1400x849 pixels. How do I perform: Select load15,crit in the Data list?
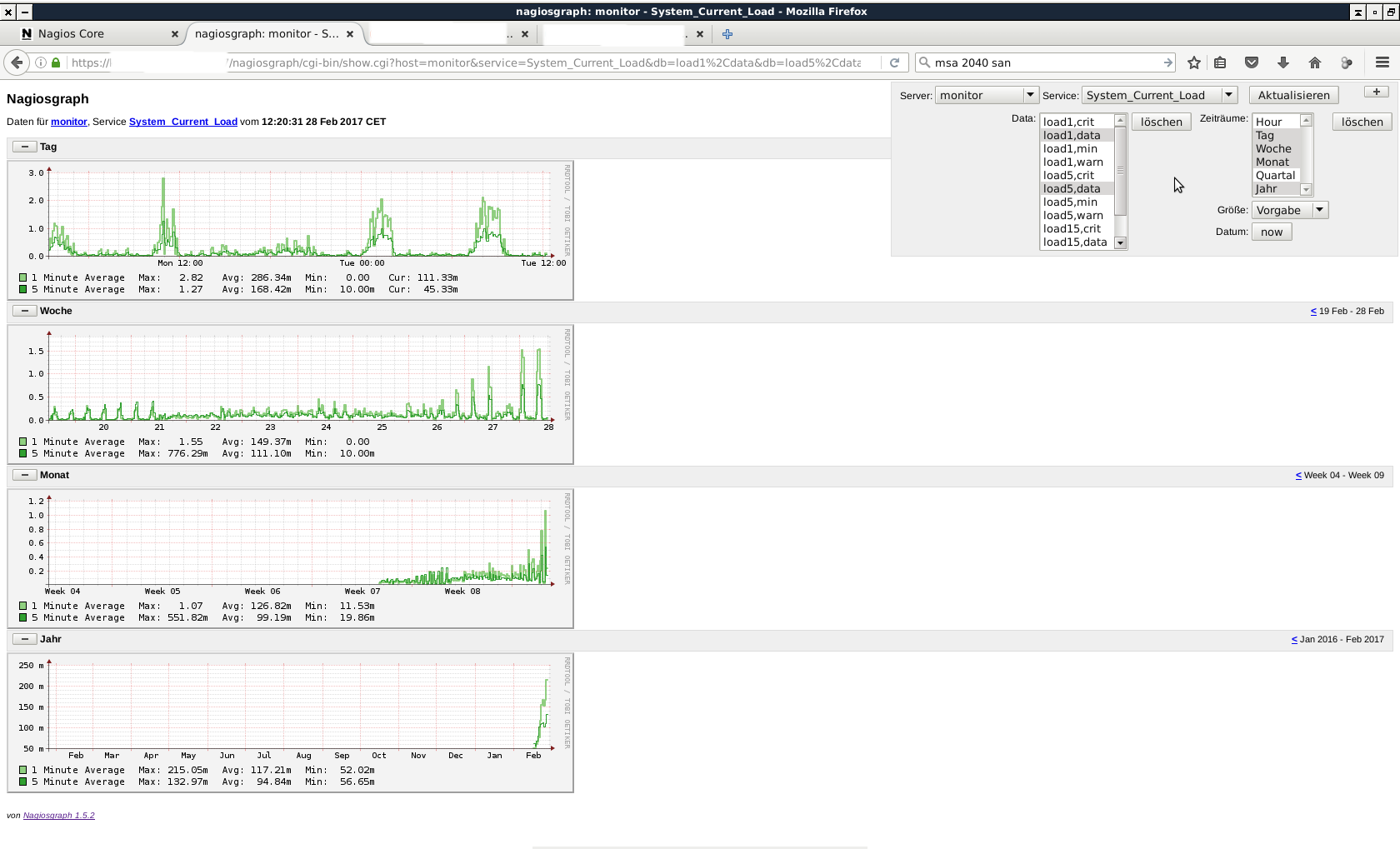(x=1072, y=228)
